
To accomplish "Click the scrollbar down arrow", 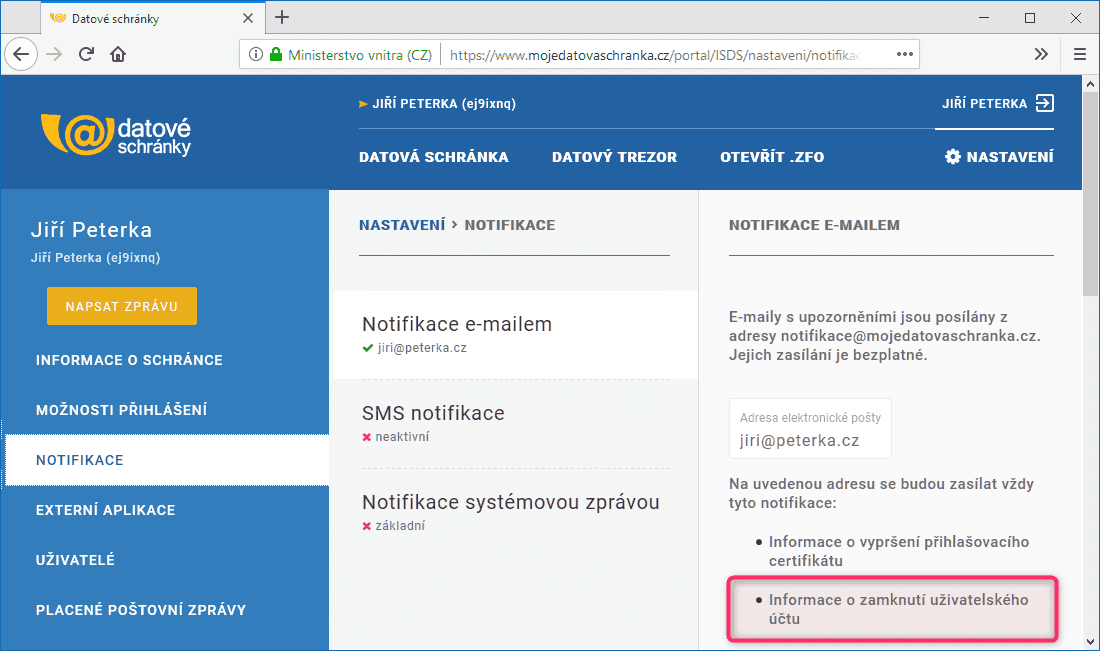I will pyautogui.click(x=1090, y=642).
